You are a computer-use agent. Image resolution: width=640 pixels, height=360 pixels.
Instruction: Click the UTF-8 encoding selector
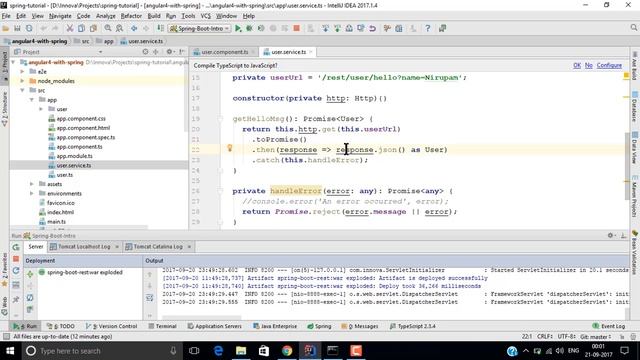[x=567, y=337]
